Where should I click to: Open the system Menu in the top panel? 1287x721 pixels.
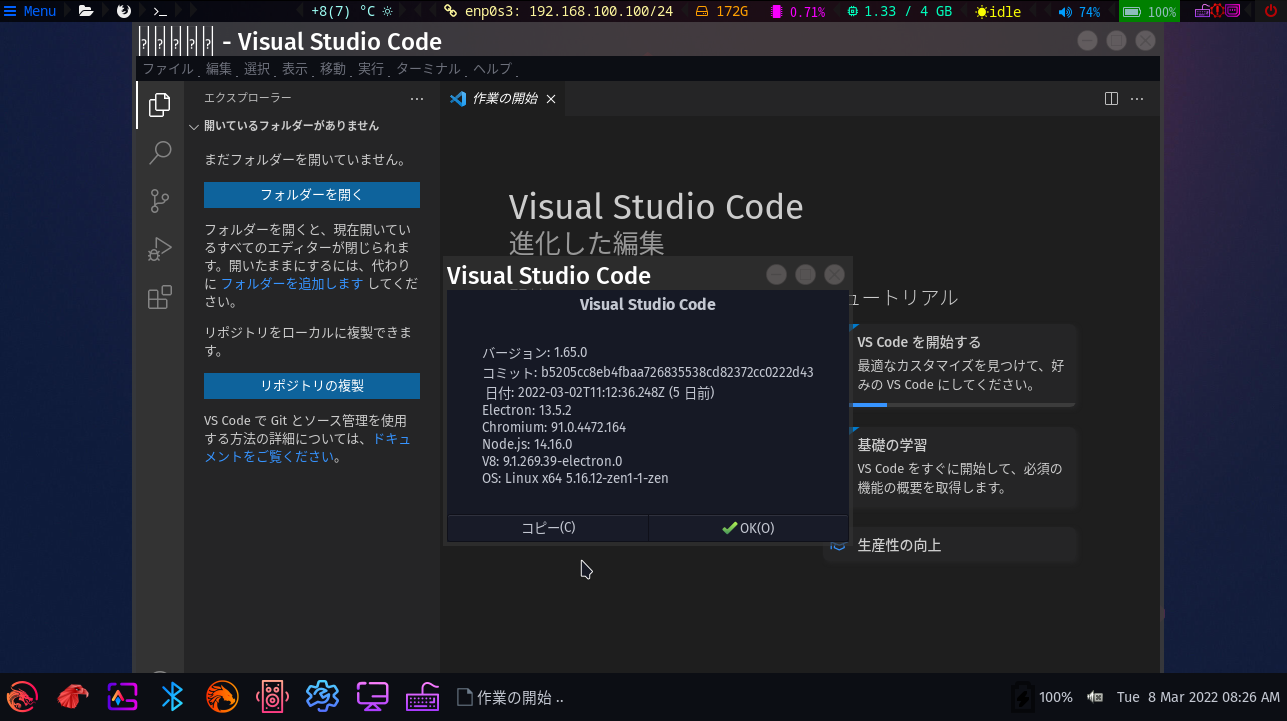(30, 11)
